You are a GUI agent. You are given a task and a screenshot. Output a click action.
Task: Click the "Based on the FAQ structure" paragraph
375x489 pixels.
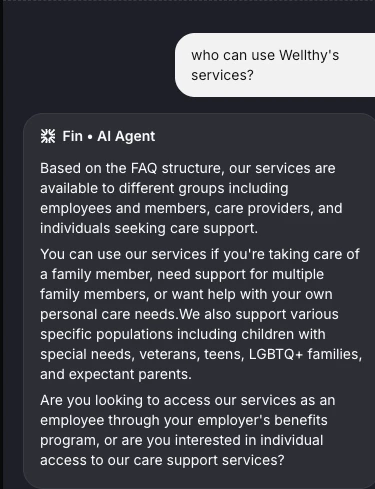(x=191, y=198)
